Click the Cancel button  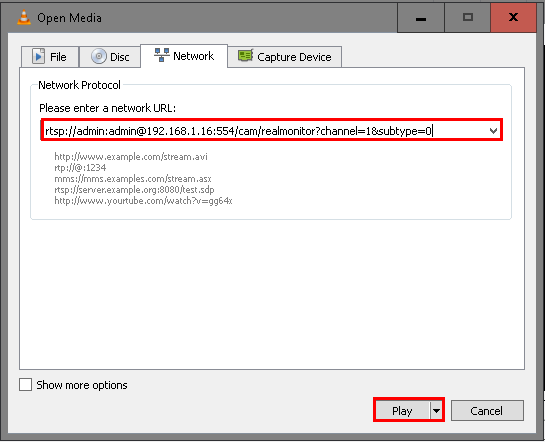(487, 411)
